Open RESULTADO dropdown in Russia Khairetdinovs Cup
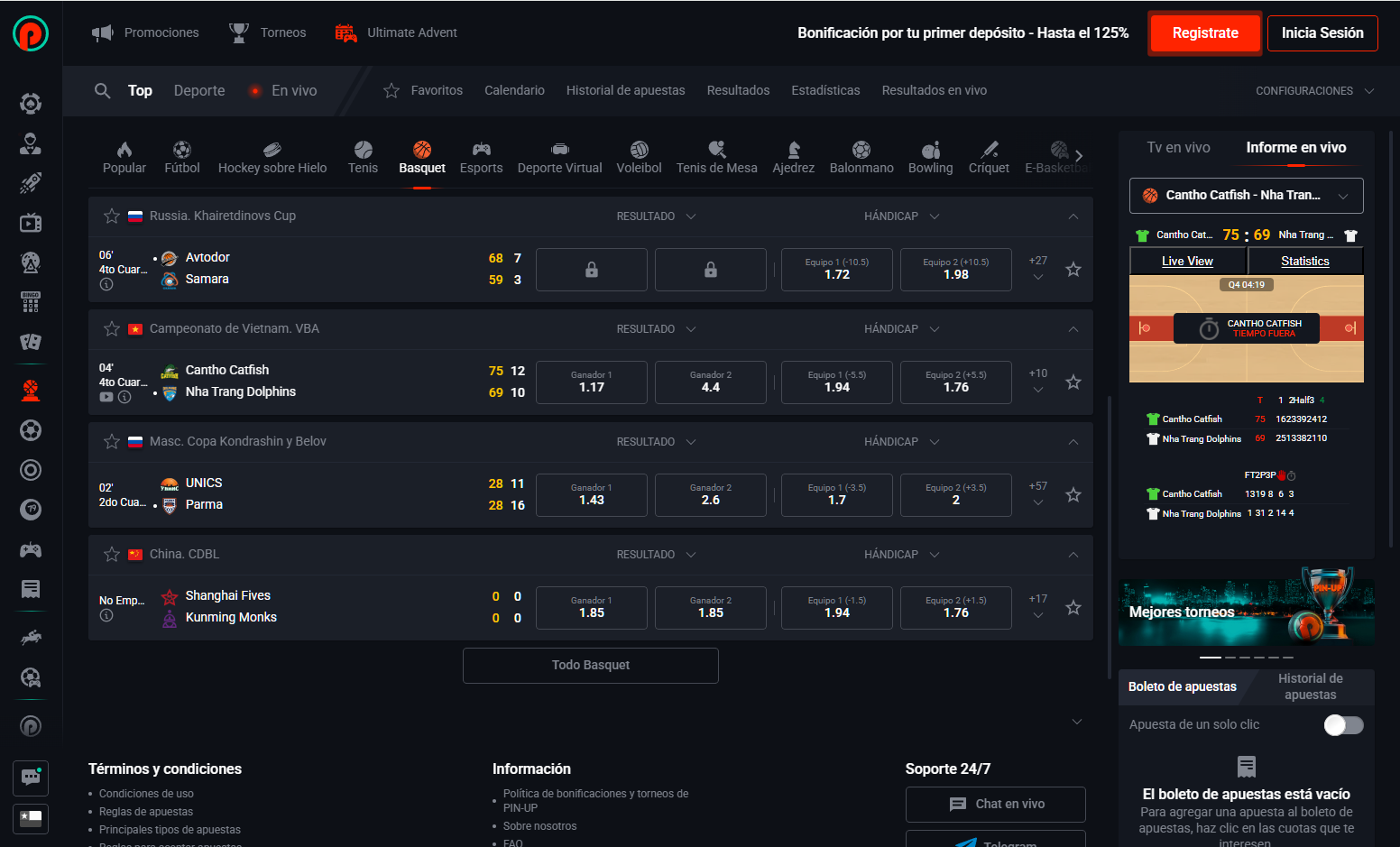 click(657, 216)
